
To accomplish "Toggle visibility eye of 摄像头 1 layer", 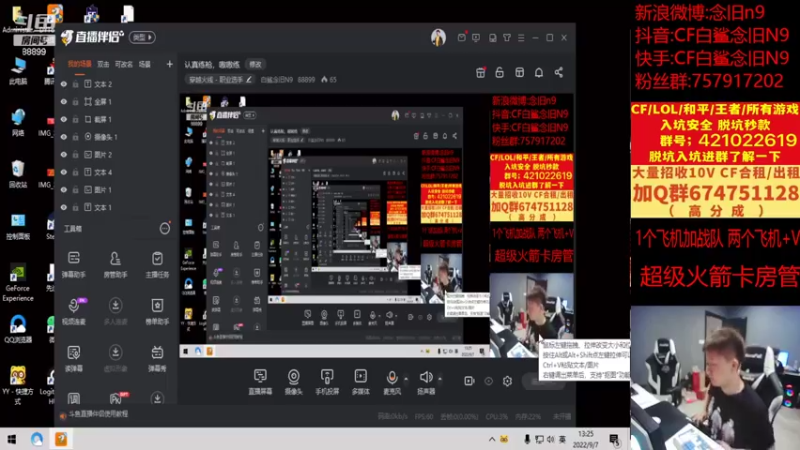I will [64, 137].
